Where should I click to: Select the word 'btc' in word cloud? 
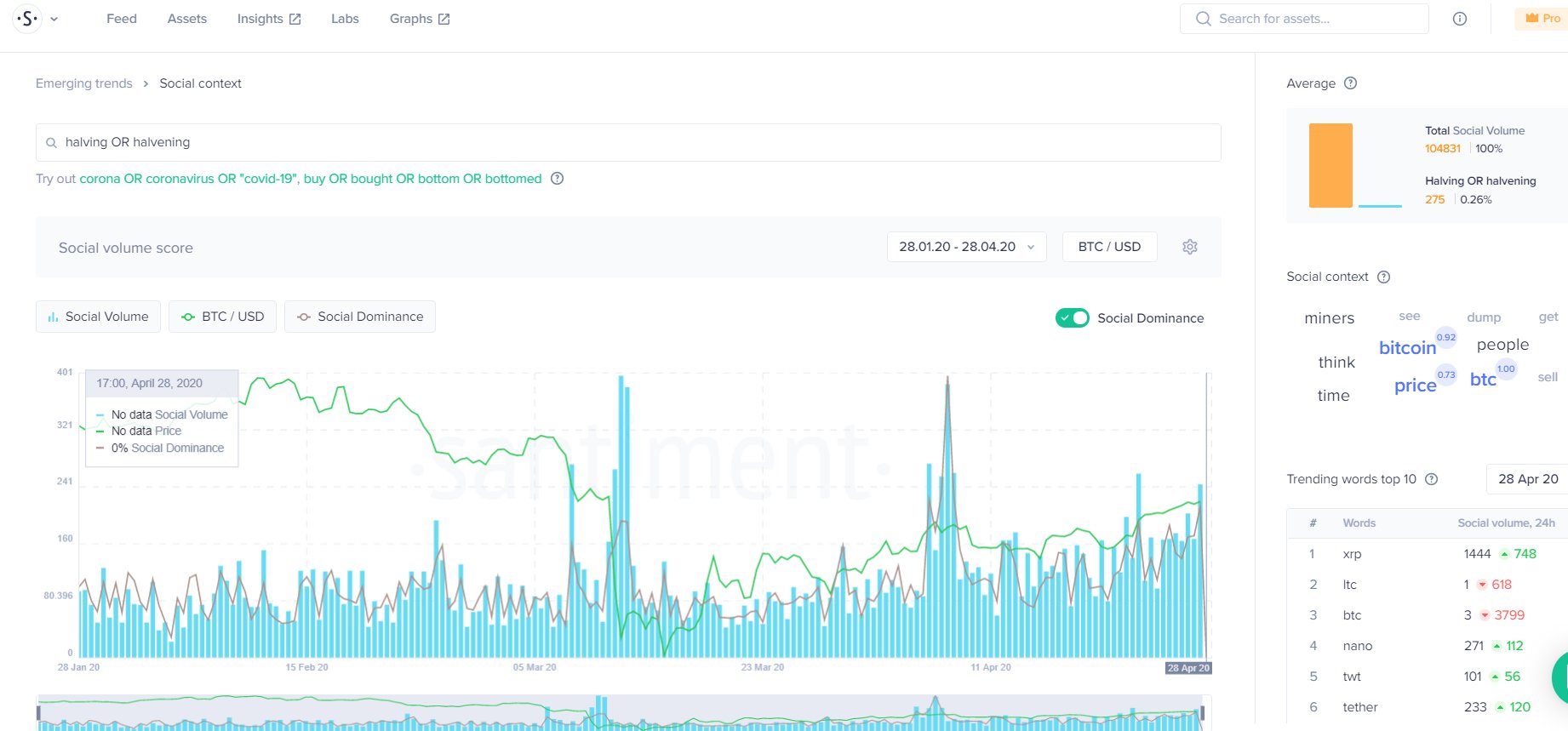coord(1483,380)
